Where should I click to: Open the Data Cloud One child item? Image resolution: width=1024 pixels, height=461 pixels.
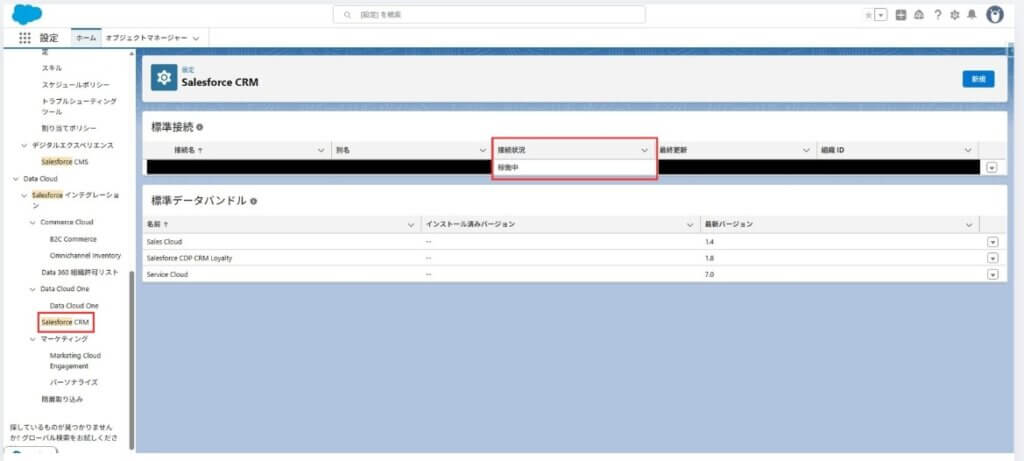pos(74,306)
